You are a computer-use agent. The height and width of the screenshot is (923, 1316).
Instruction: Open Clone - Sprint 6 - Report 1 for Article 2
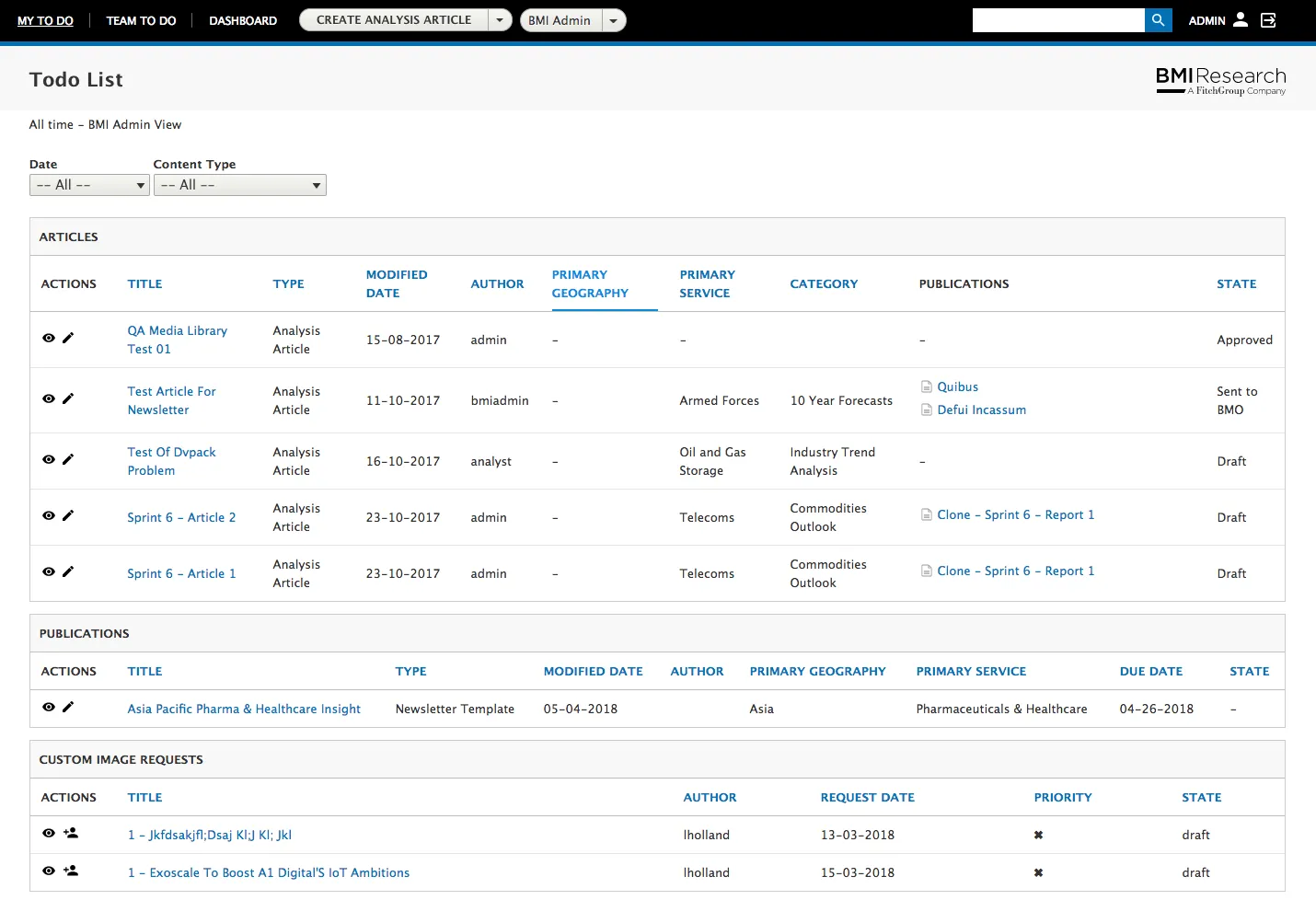point(1015,515)
